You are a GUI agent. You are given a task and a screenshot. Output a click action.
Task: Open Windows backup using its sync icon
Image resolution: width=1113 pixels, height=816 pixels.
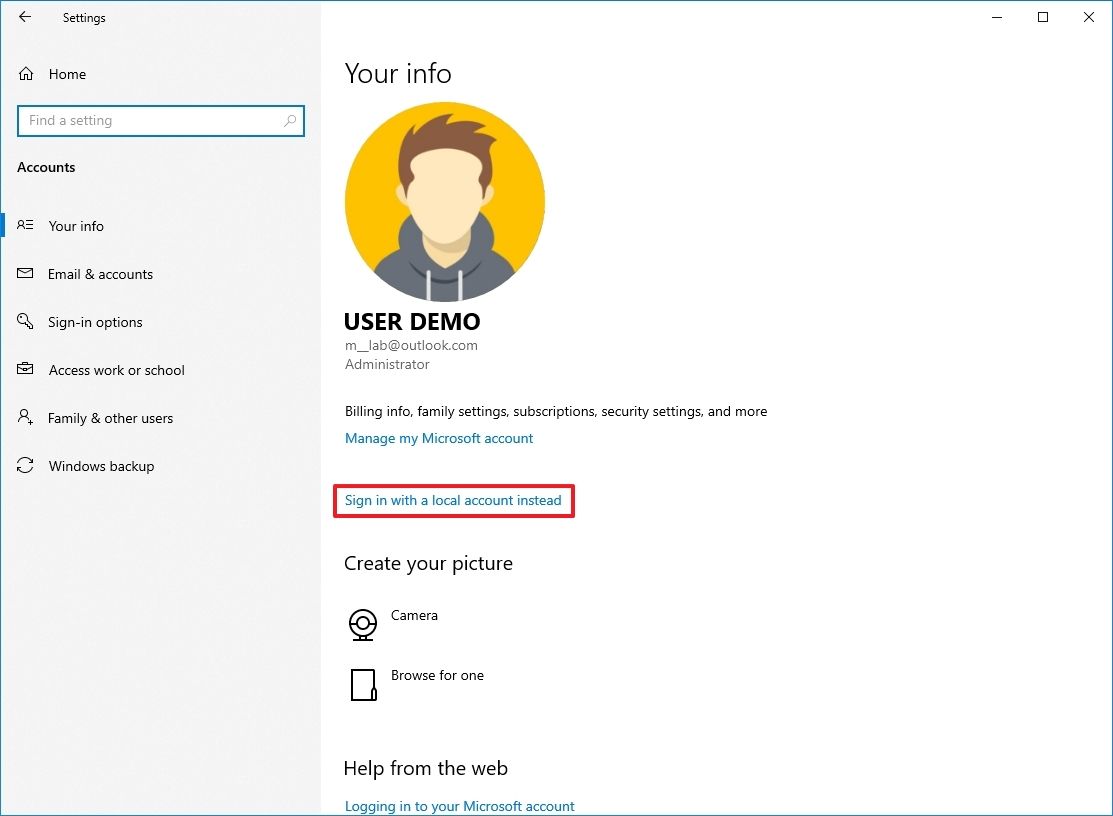point(24,465)
